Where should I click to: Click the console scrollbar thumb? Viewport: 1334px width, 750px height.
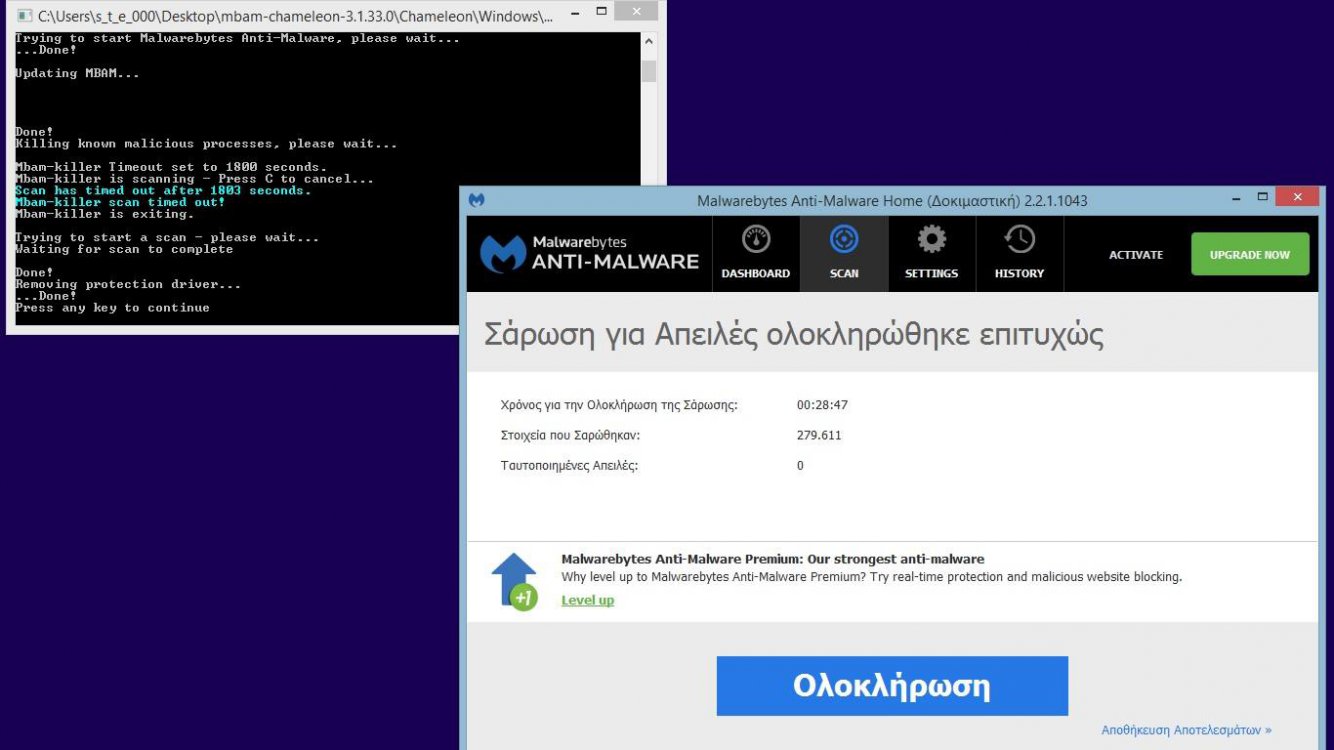point(648,71)
